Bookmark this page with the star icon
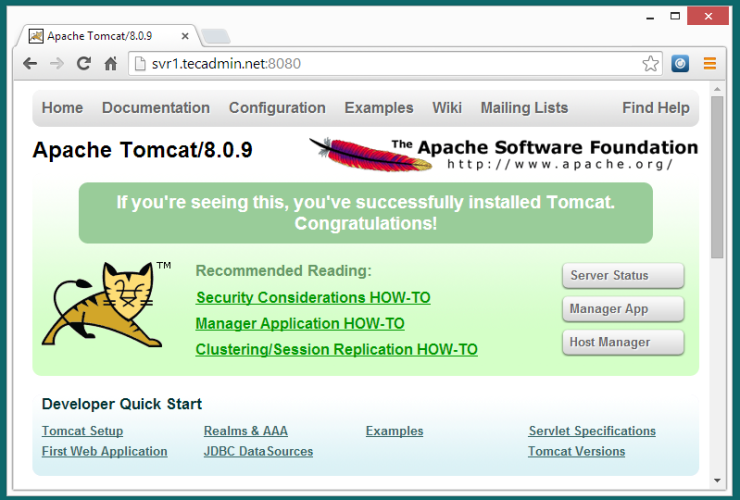Image resolution: width=740 pixels, height=500 pixels. tap(651, 64)
